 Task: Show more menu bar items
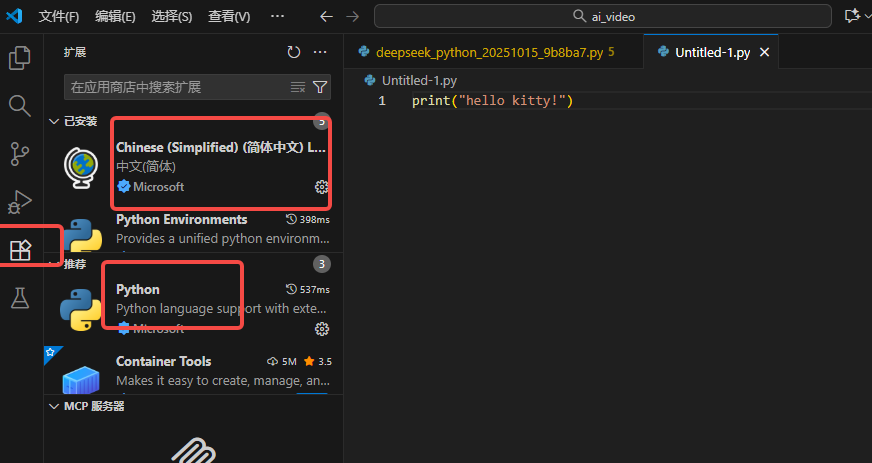(x=278, y=16)
